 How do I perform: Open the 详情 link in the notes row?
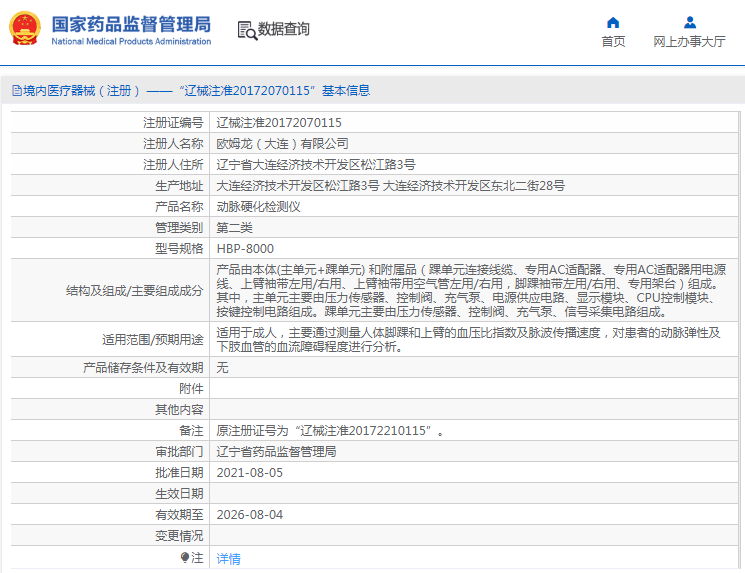point(229,558)
